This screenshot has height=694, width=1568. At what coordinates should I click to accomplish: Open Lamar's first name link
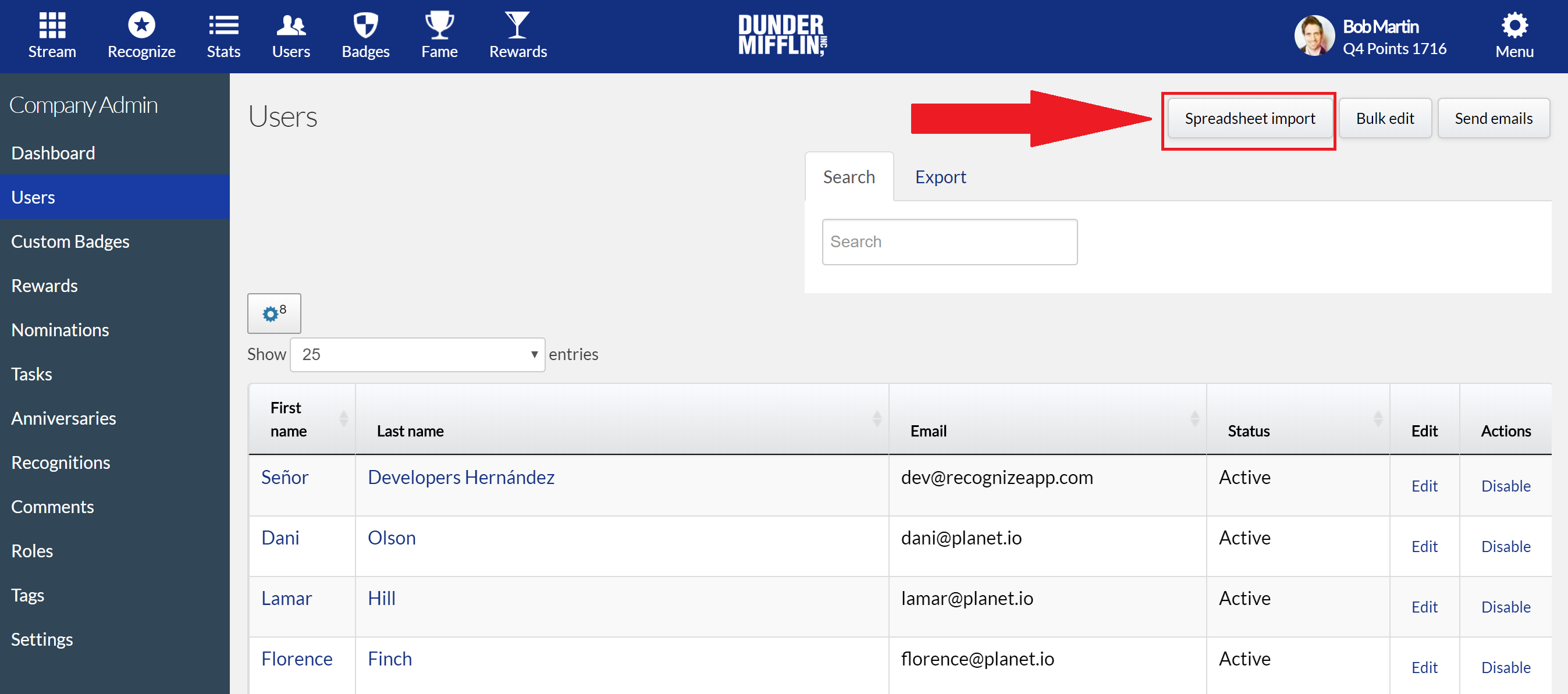click(x=286, y=599)
